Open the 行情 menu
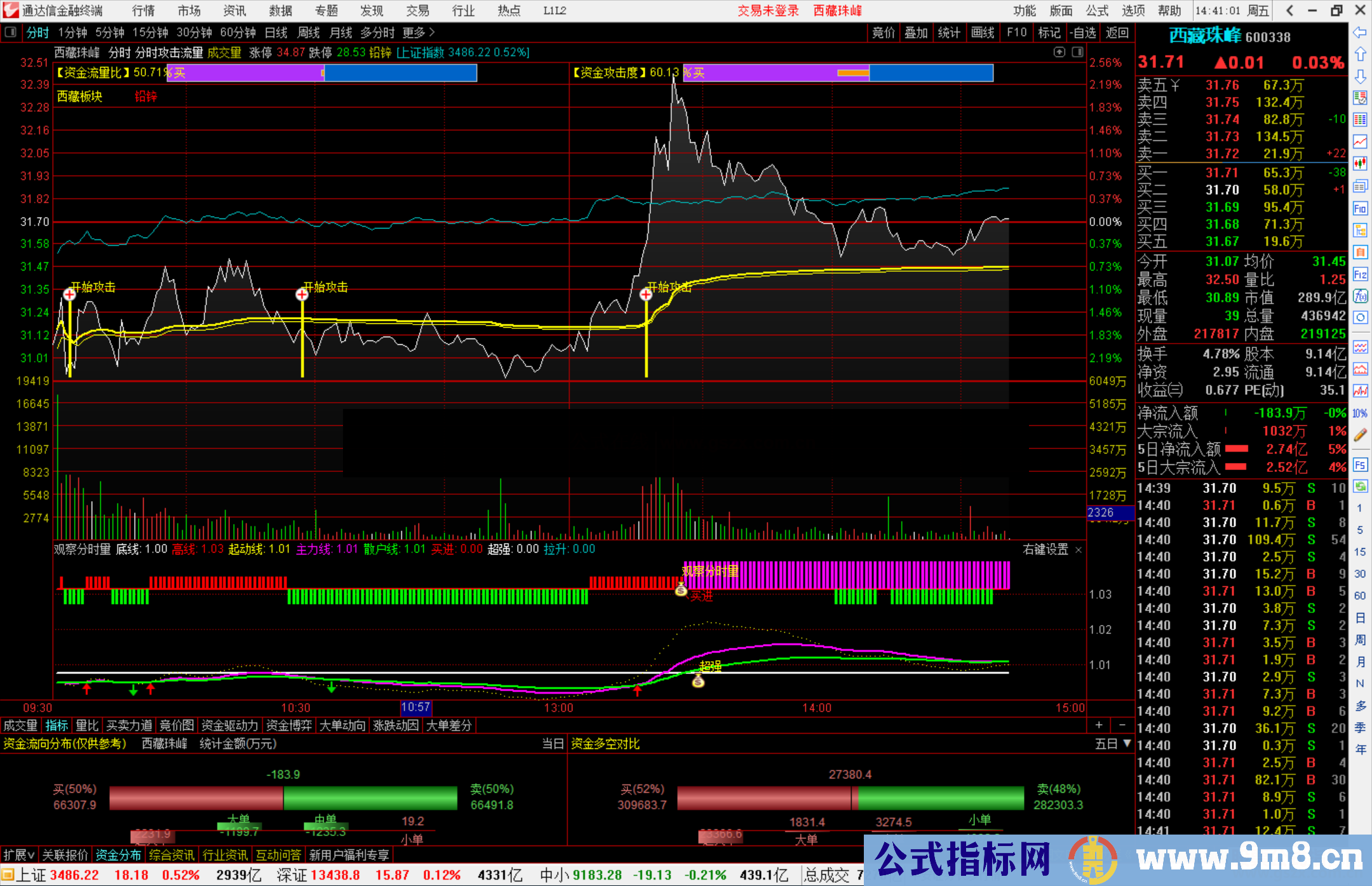The image size is (1372, 886). (x=144, y=11)
